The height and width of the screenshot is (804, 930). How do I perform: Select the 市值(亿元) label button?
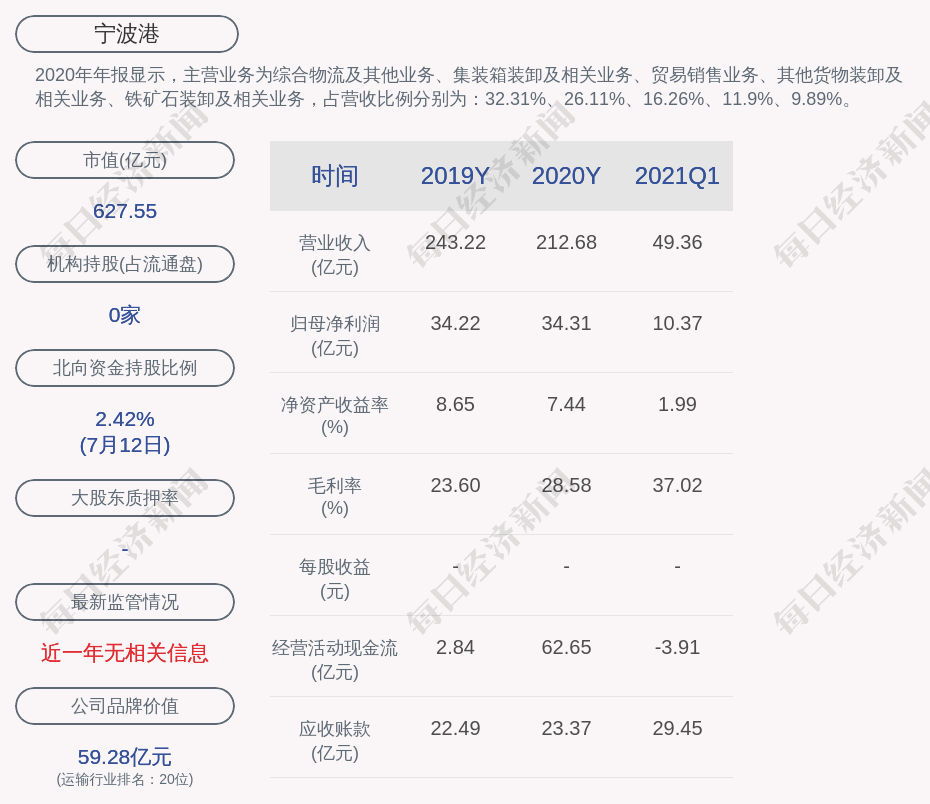tap(125, 160)
